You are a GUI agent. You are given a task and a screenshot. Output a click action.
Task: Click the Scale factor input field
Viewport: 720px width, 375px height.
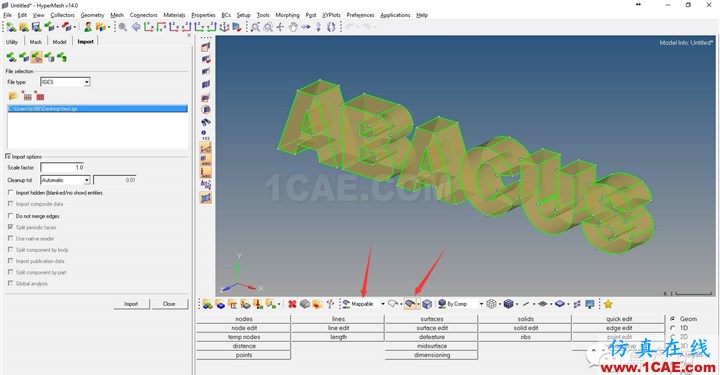62,168
